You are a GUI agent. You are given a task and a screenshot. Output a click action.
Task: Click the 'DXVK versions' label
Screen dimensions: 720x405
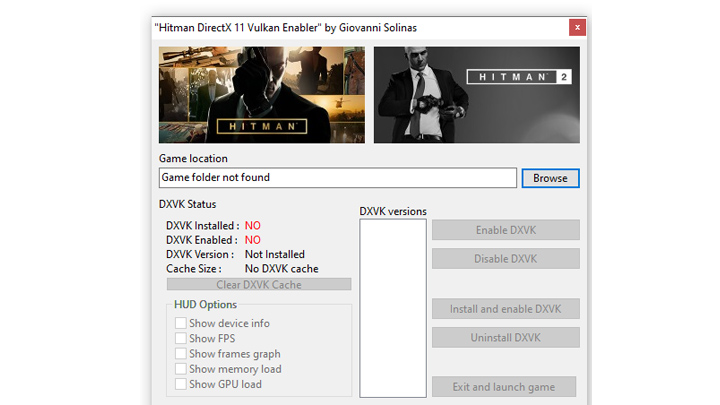[393, 211]
